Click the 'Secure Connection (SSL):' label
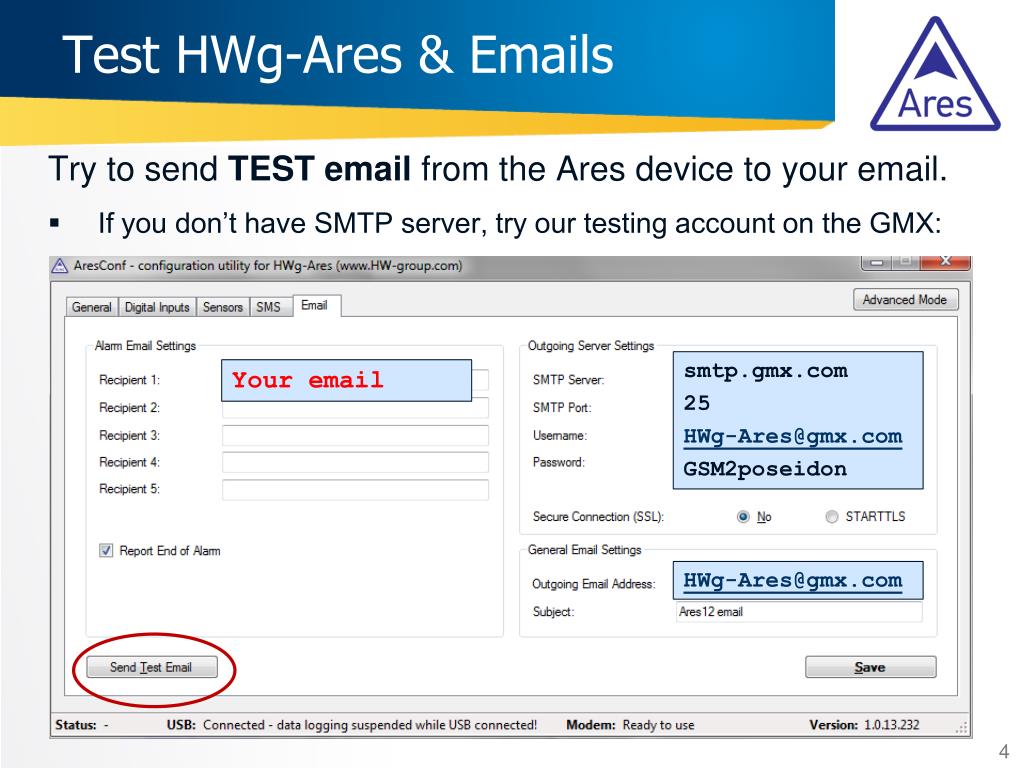The image size is (1024, 768). click(598, 517)
